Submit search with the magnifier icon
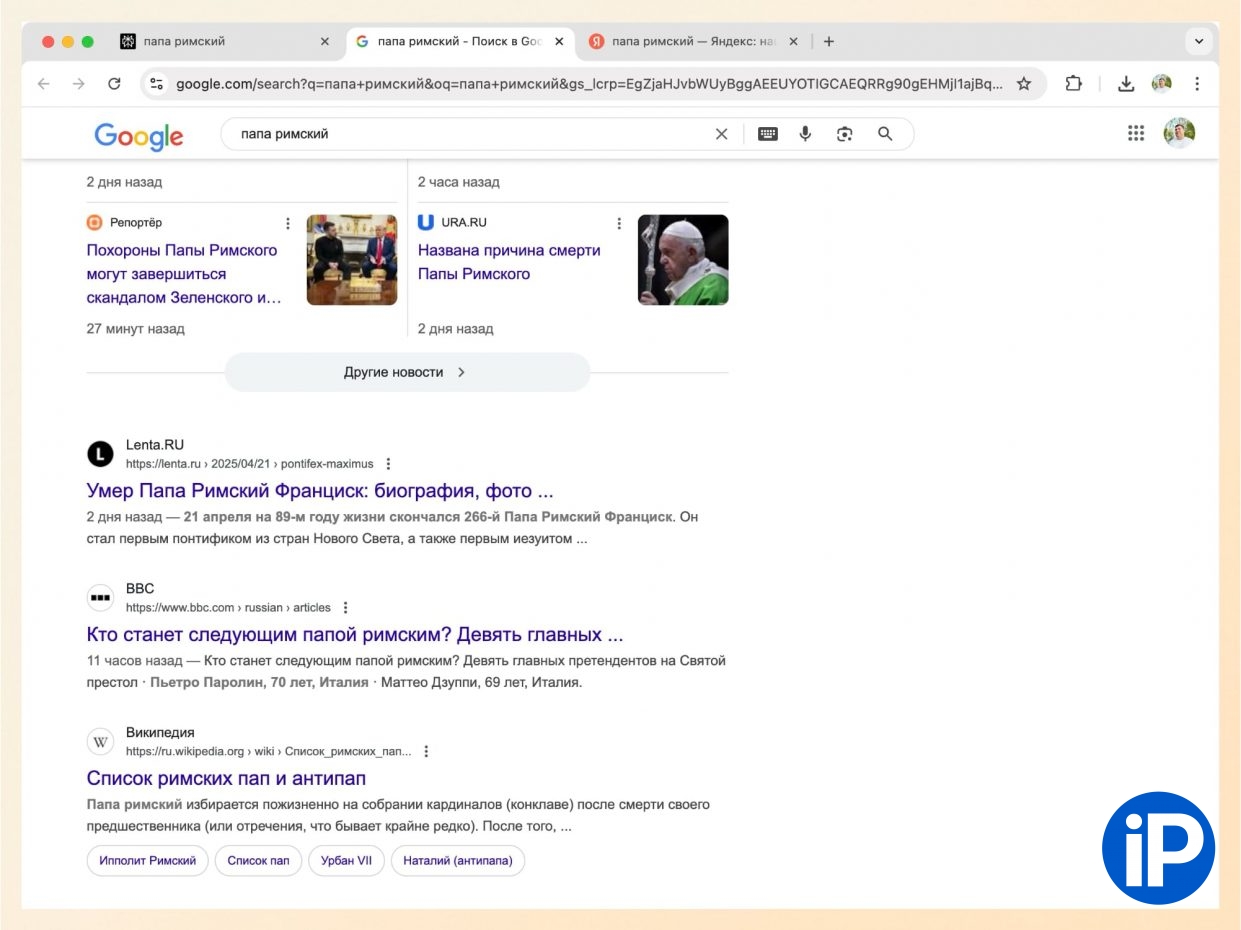Viewport: 1241px width, 930px height. [884, 134]
